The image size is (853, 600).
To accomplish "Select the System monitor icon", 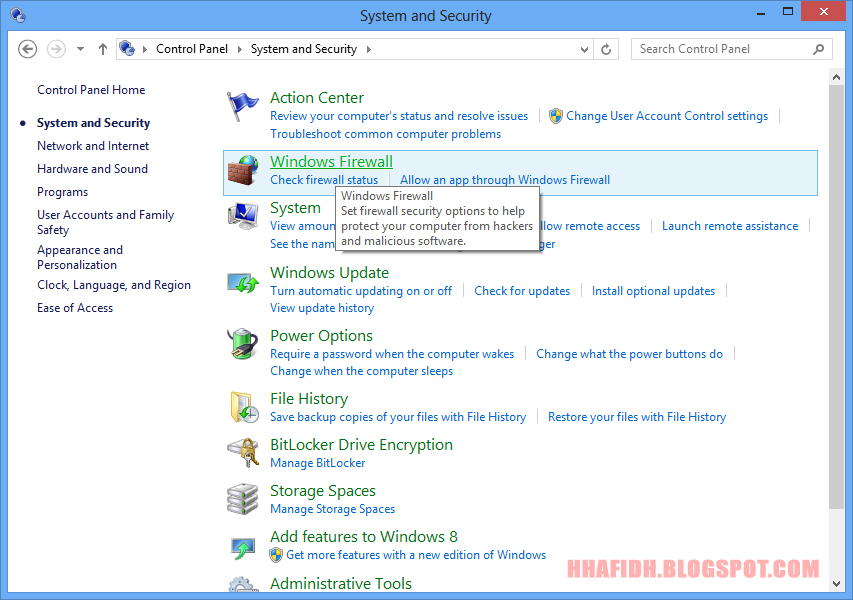I will [x=241, y=216].
